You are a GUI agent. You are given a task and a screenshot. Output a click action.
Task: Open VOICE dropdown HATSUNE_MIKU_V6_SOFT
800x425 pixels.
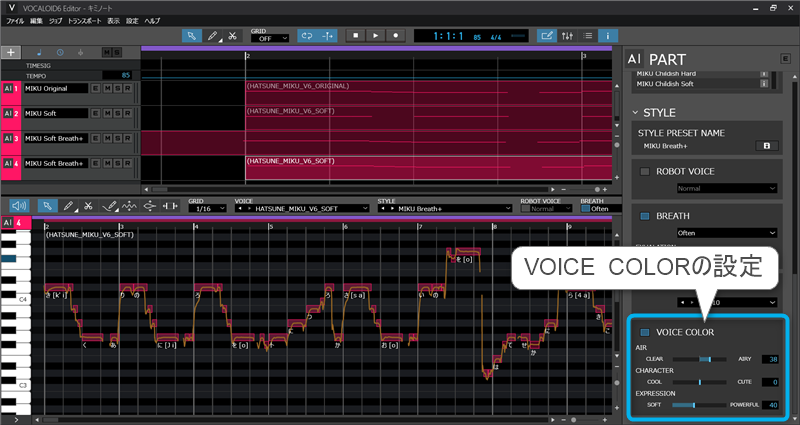(x=302, y=209)
